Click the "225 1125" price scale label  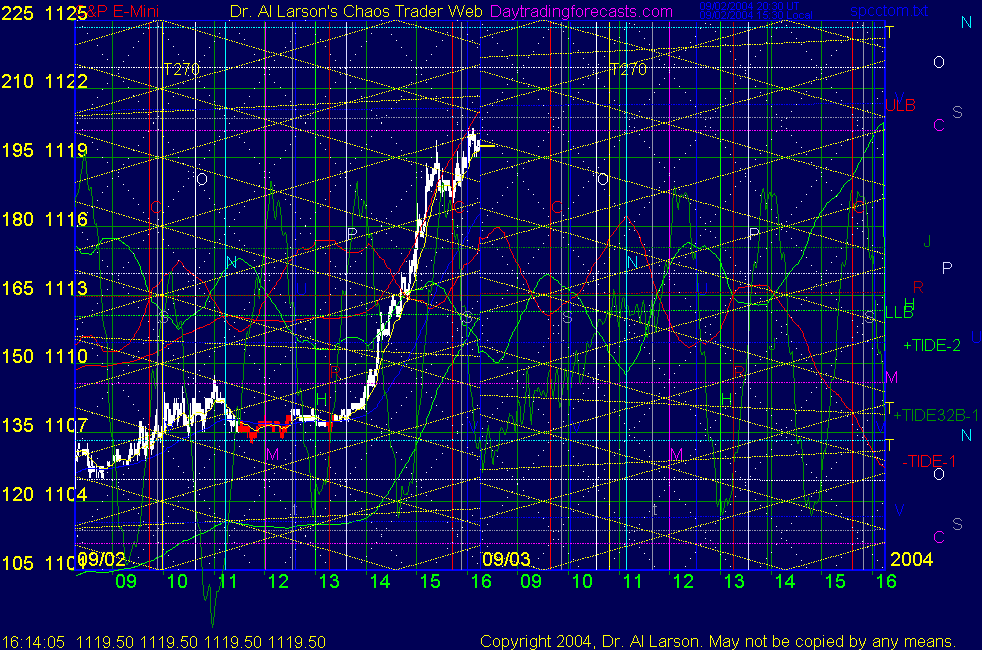(x=44, y=13)
